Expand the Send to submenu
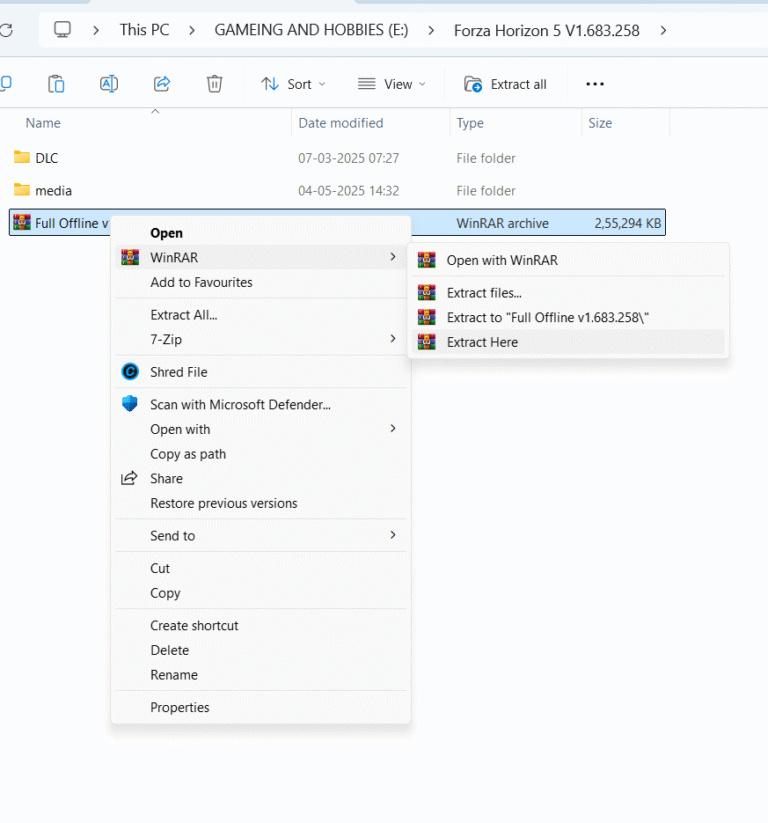 click(x=393, y=535)
